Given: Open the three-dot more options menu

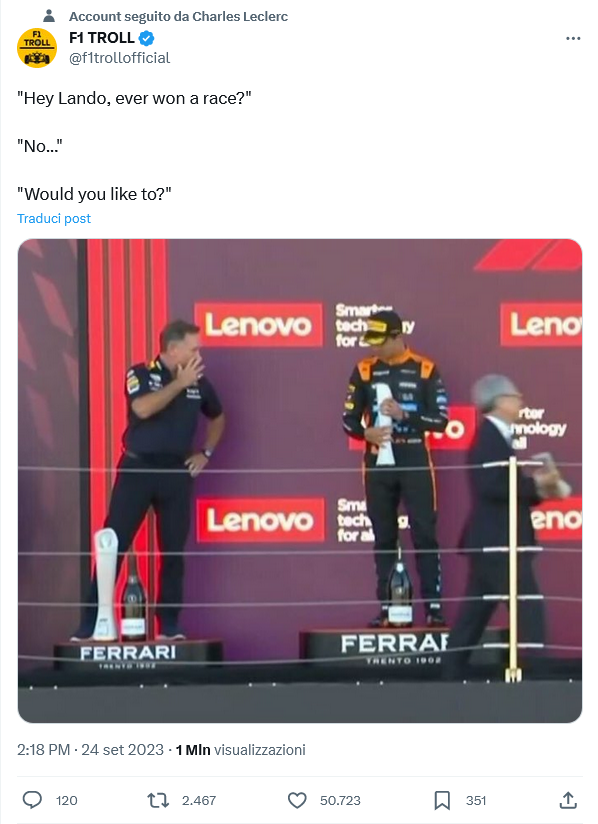Looking at the screenshot, I should [x=573, y=38].
